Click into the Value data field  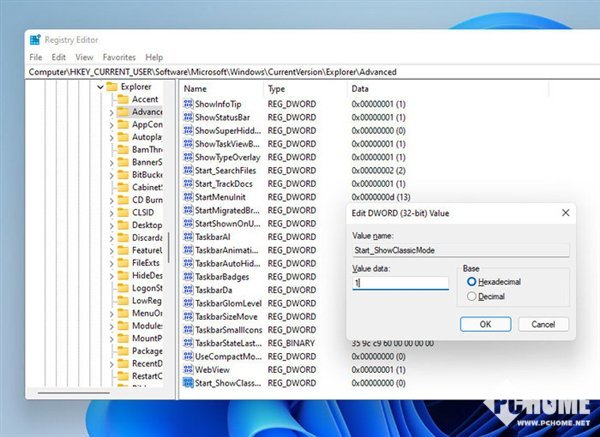coord(400,283)
